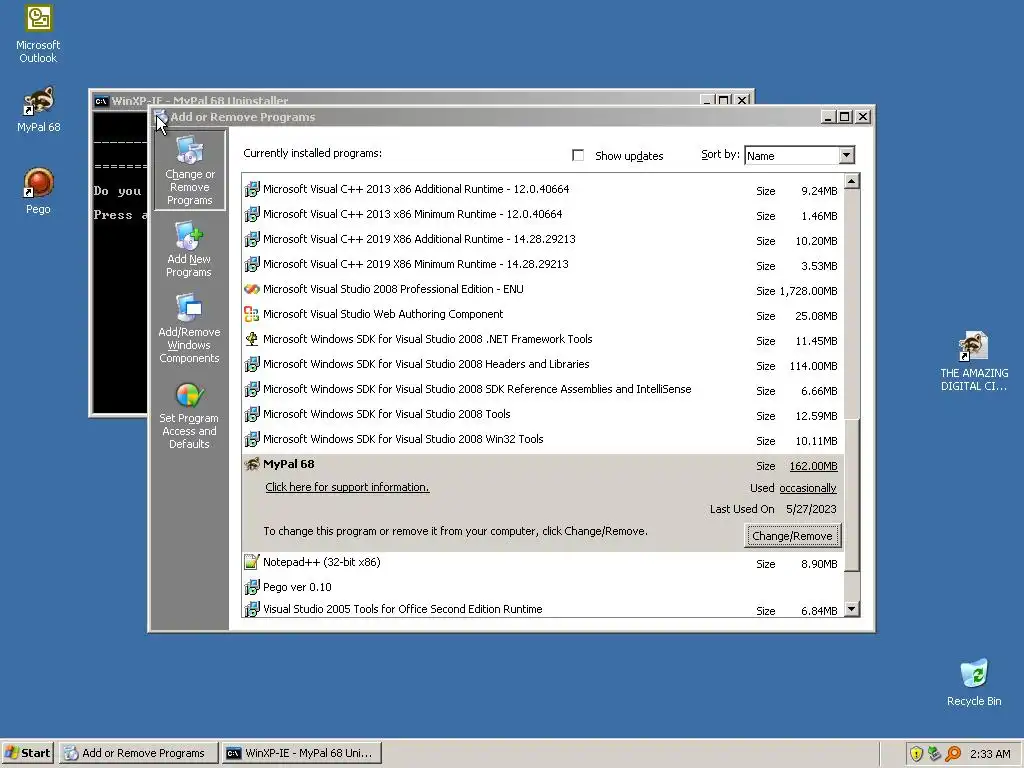Select the Pego desktop shortcut
This screenshot has height=768, width=1024.
click(38, 191)
